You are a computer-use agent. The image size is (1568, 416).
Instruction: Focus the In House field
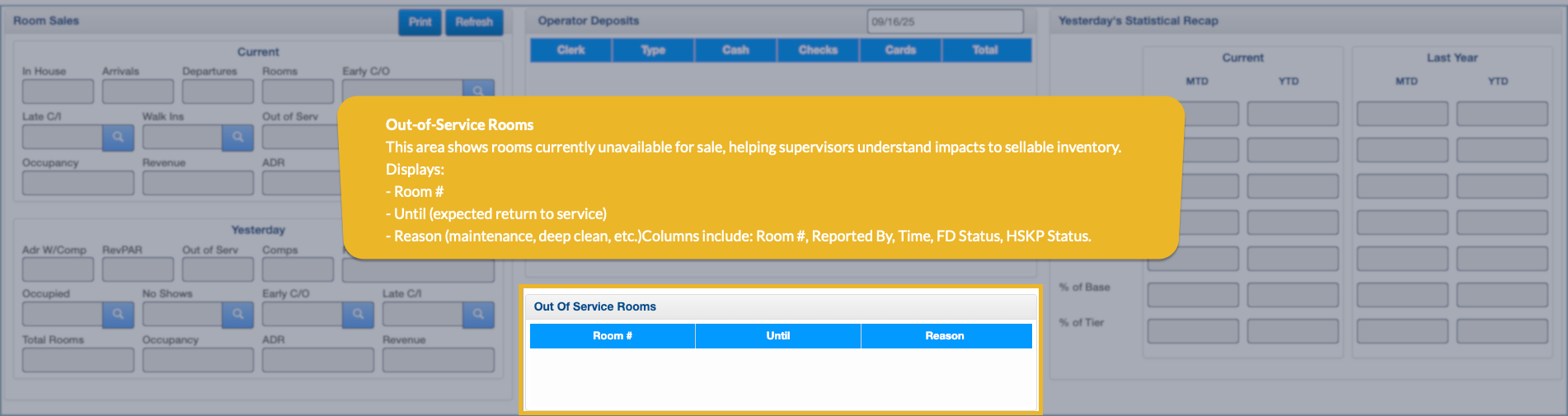click(58, 91)
